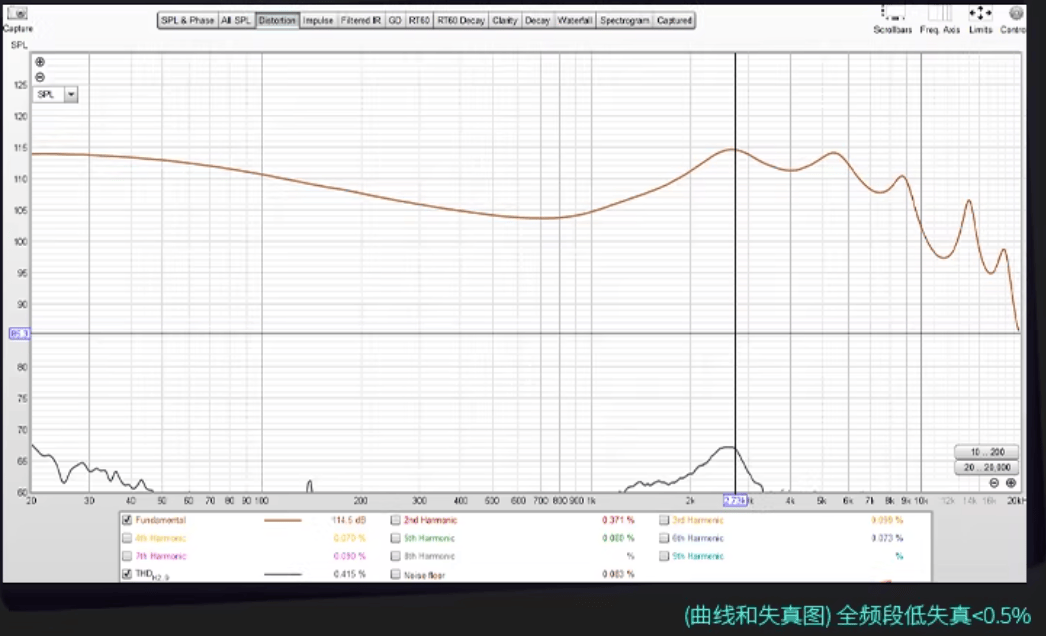Image resolution: width=1046 pixels, height=636 pixels.
Task: Click horizontal zoom-in plus icon near bottom right
Action: (1011, 483)
